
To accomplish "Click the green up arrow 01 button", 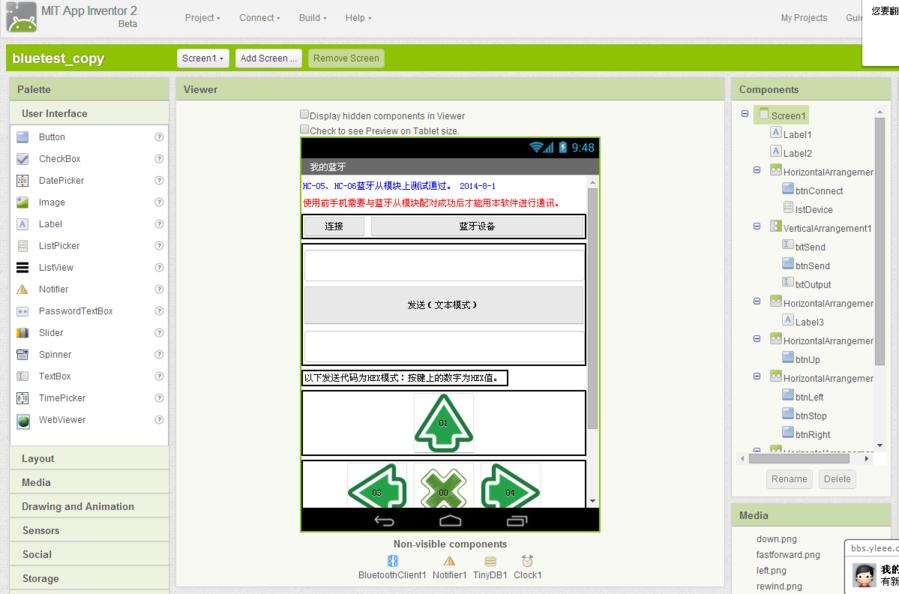I will [444, 422].
